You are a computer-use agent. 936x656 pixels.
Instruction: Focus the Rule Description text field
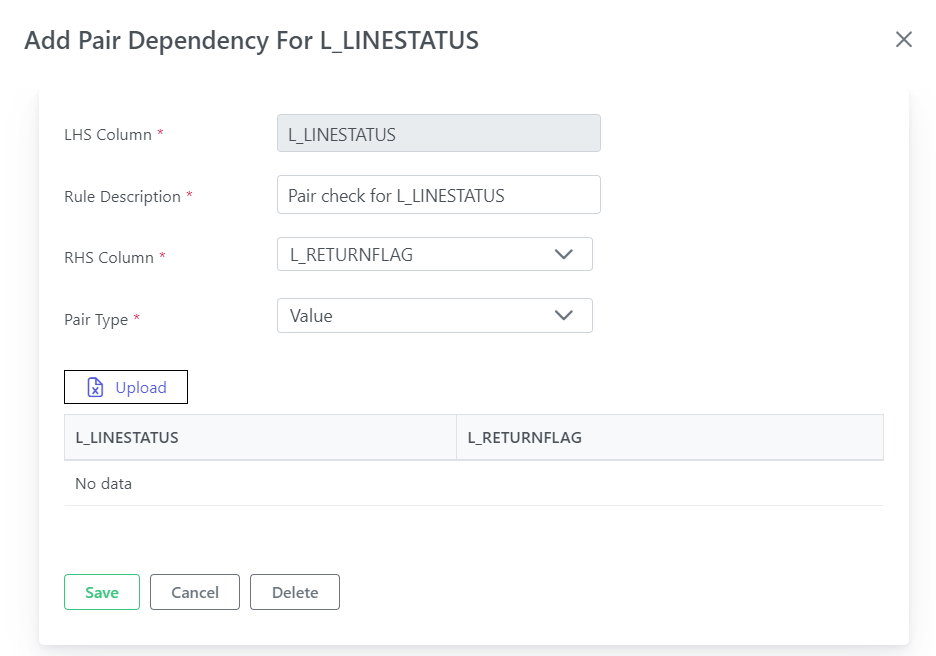439,195
